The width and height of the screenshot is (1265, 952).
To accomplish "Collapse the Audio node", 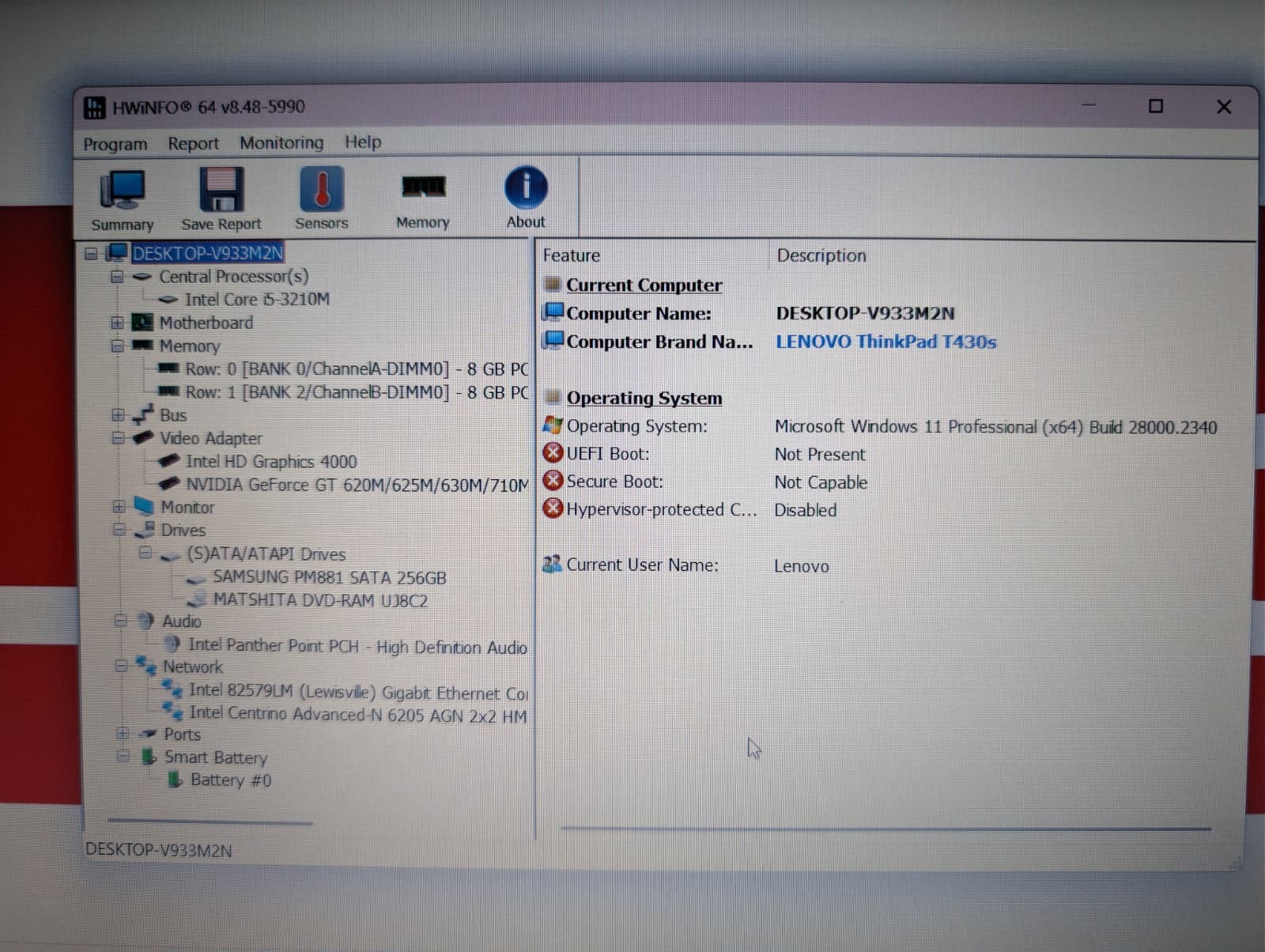I will click(120, 621).
